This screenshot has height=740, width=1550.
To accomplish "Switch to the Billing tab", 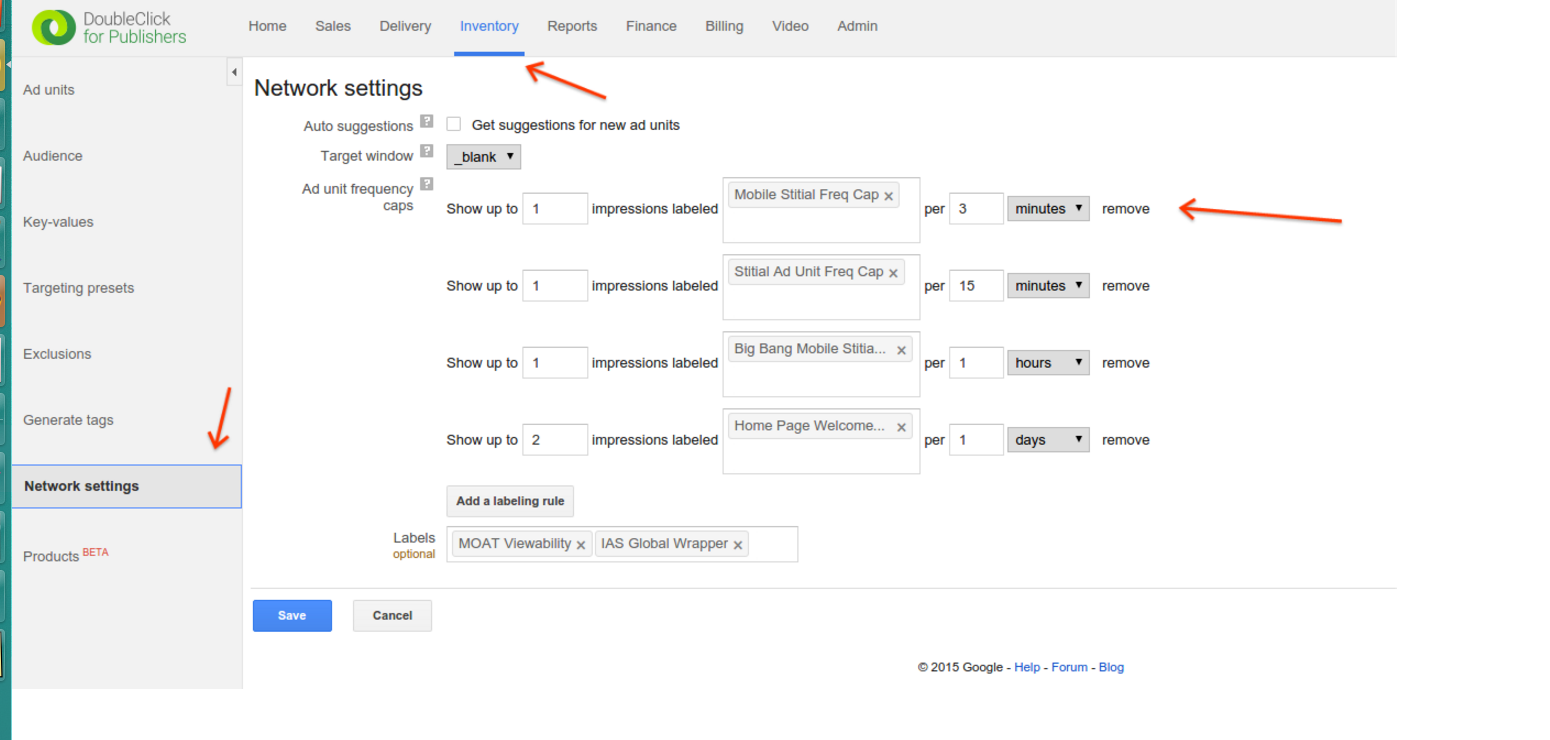I will click(724, 26).
